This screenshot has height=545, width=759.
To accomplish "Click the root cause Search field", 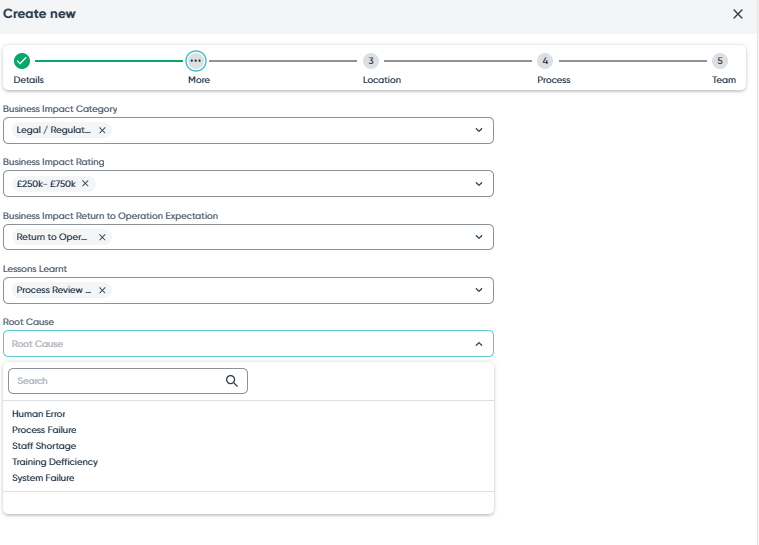I will pos(115,381).
